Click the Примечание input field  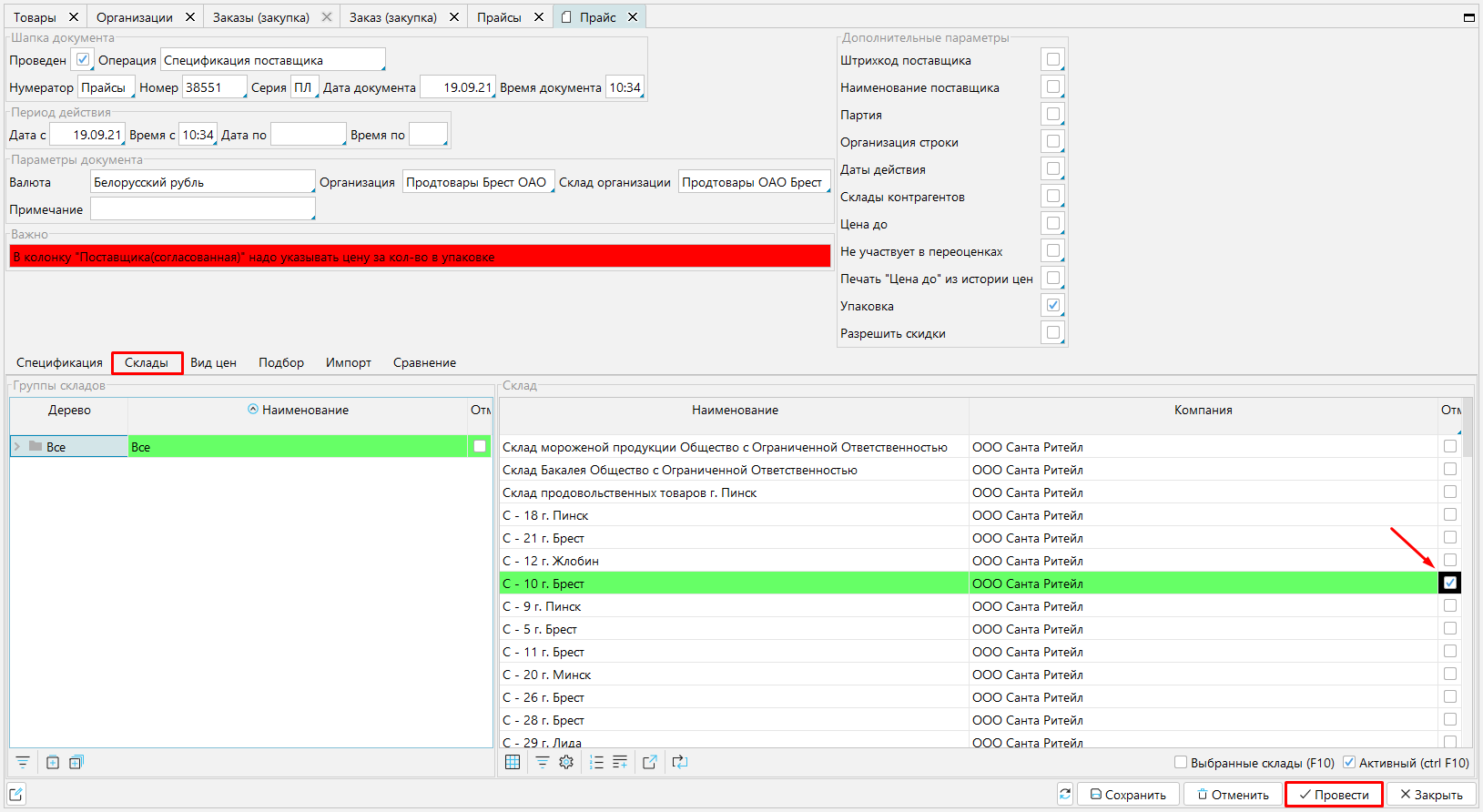click(x=202, y=210)
